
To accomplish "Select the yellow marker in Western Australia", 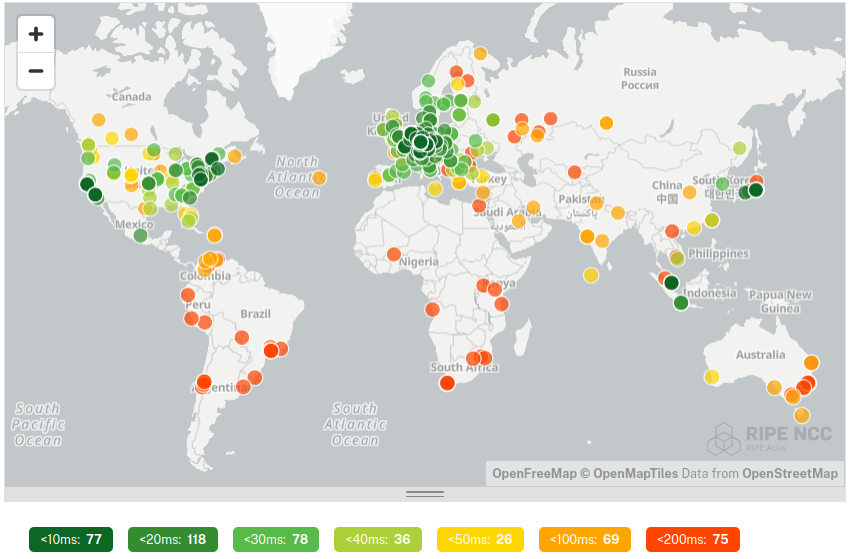I will [711, 377].
